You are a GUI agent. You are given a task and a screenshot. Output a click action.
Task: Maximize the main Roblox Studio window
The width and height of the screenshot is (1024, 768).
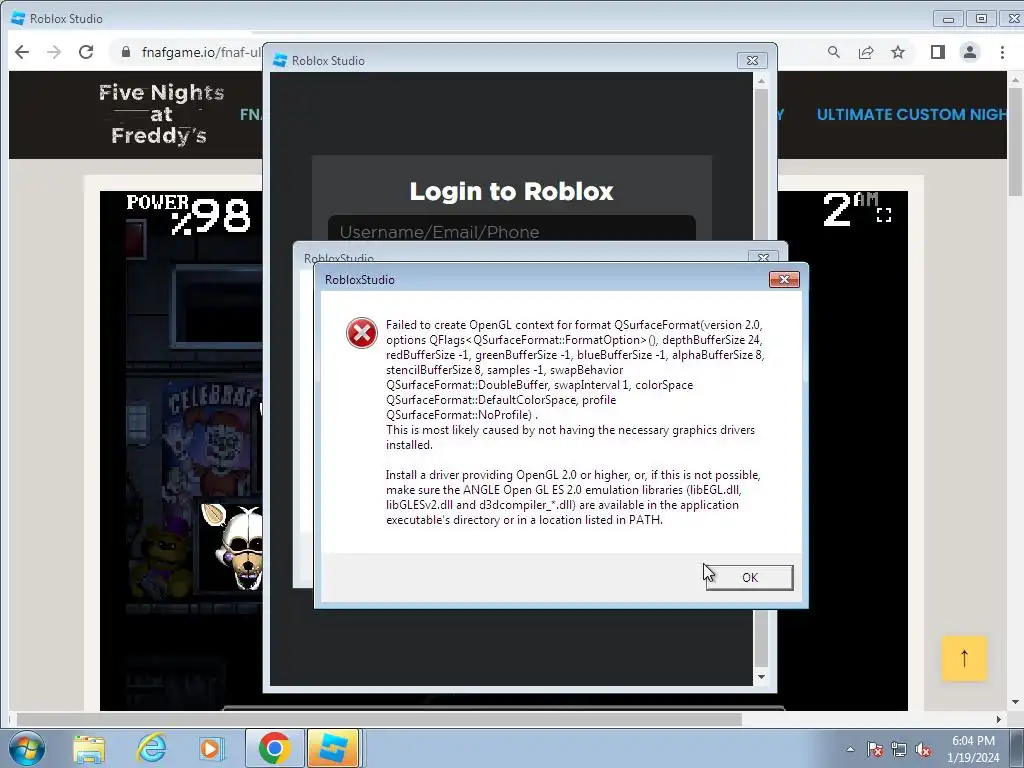click(x=981, y=18)
